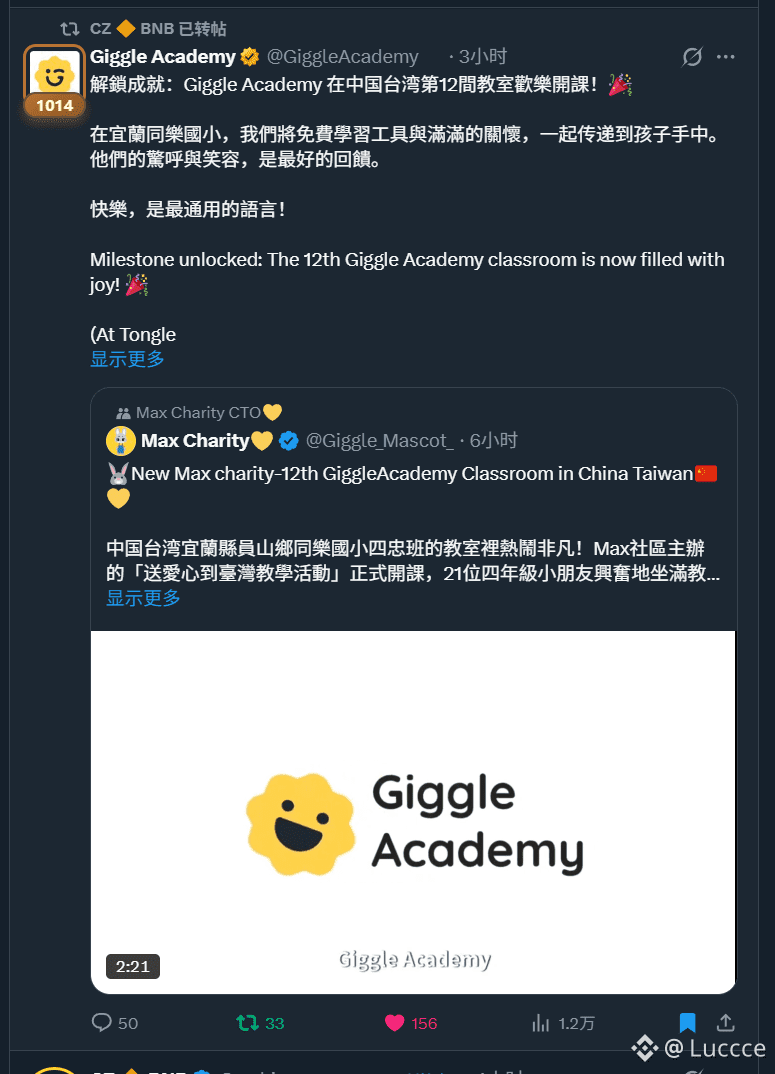The height and width of the screenshot is (1074, 775).
Task: Open the reply comment icon showing 50
Action: pyautogui.click(x=101, y=1023)
